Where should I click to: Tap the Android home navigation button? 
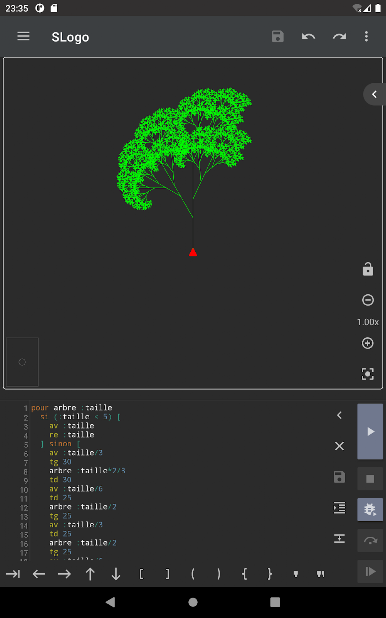coord(193,602)
